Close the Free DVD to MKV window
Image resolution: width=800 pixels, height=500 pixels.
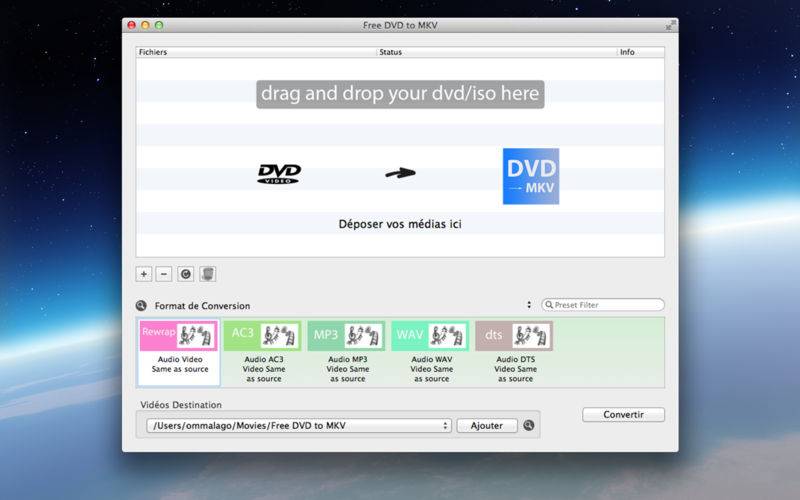point(132,25)
